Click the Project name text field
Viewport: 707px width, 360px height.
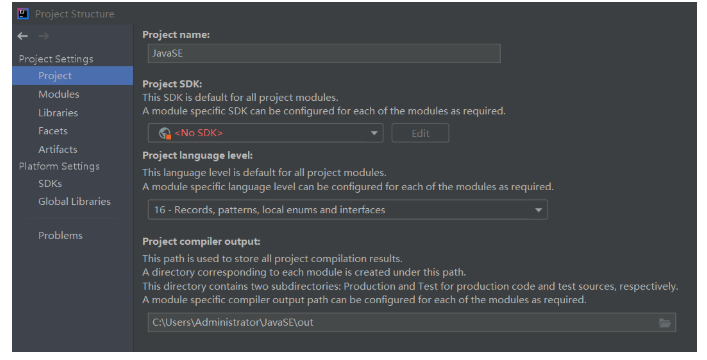coord(324,53)
